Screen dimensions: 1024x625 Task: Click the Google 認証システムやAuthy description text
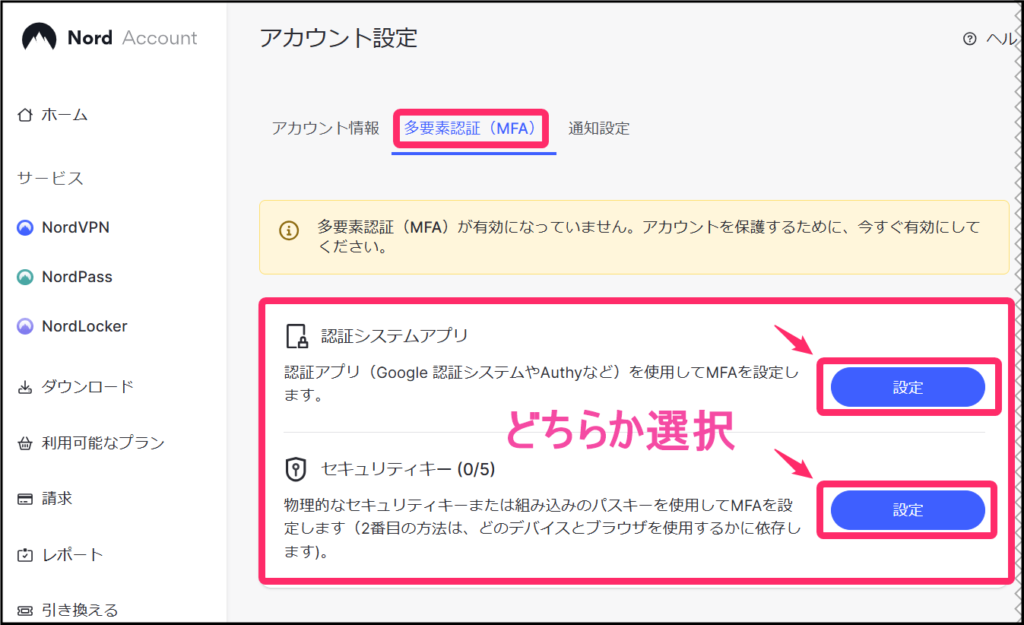(x=541, y=383)
